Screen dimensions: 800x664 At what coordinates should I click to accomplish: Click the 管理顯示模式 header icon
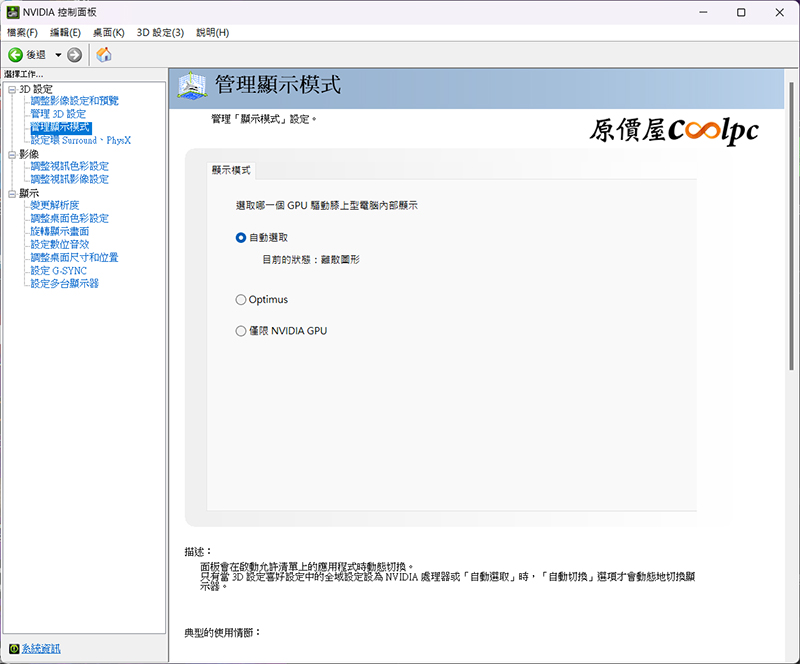click(x=192, y=85)
